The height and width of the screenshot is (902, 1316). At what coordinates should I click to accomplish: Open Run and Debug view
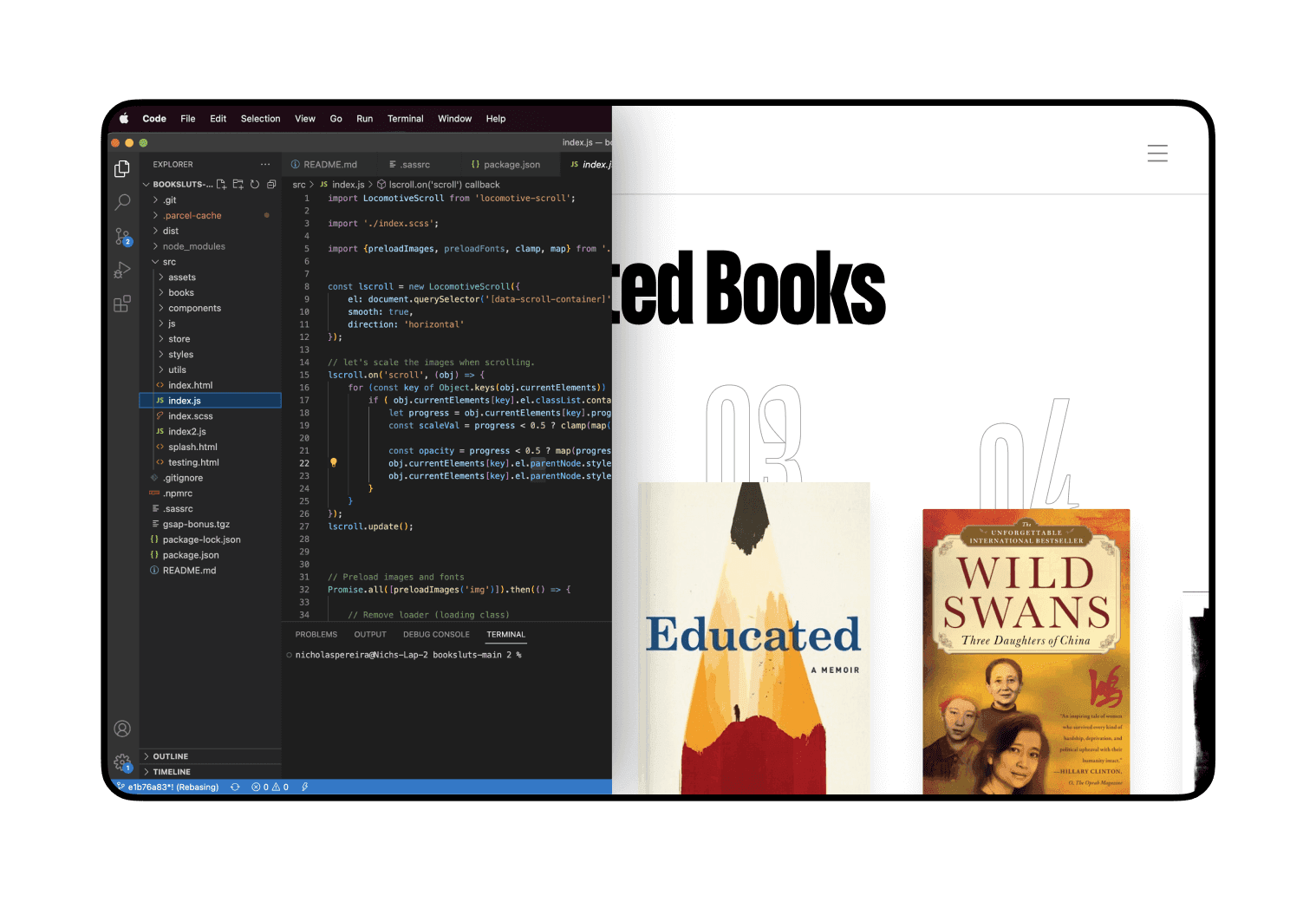pos(122,270)
